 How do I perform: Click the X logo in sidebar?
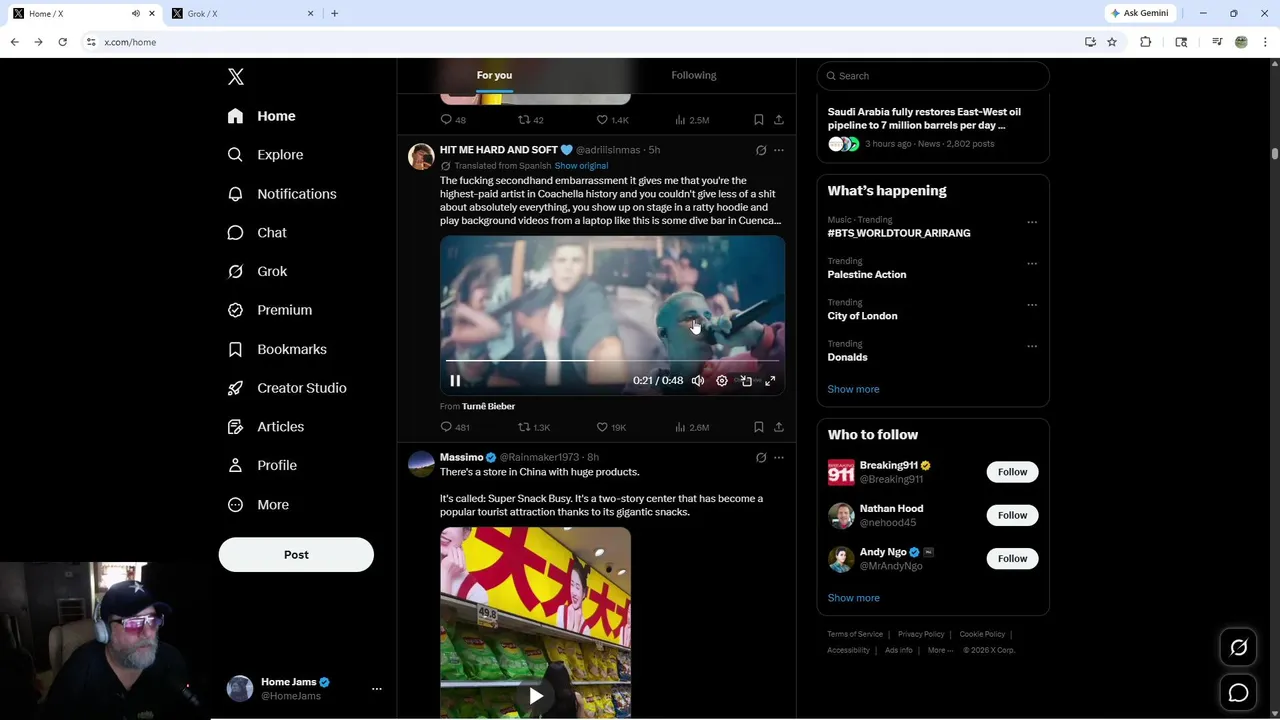click(x=236, y=77)
